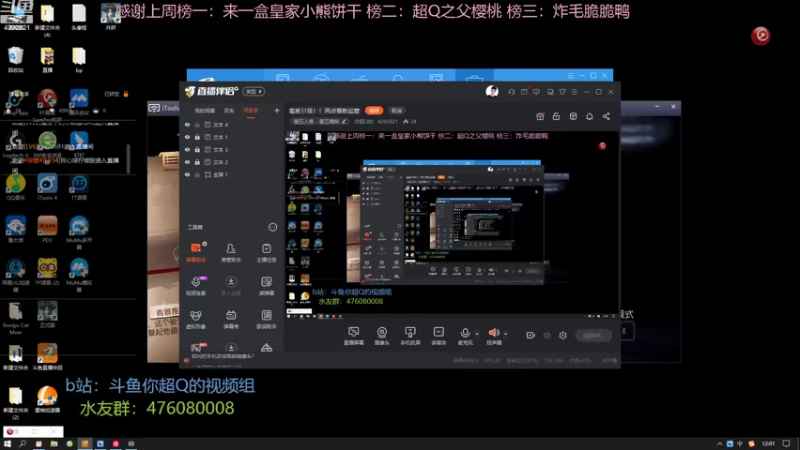Add the 摄像头 camera source
The height and width of the screenshot is (450, 800).
[382, 336]
